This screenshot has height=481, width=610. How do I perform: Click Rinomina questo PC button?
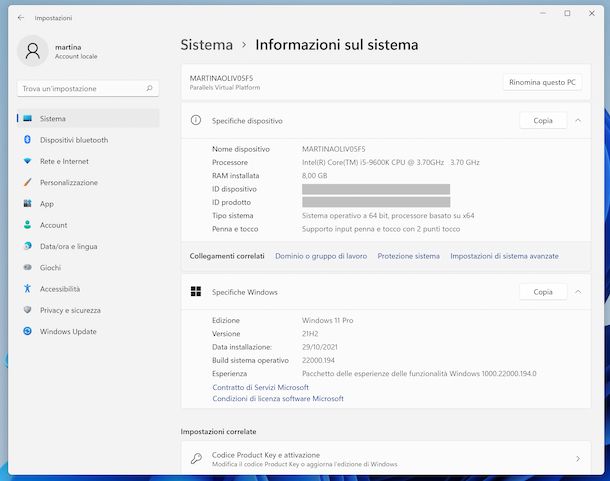pos(542,83)
